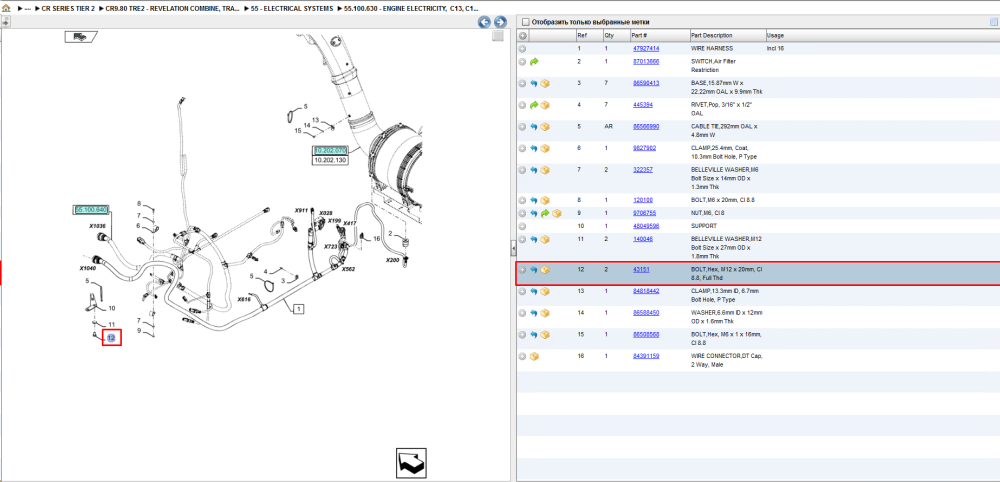Click green arrow icon in RIVET 445394 row
This screenshot has height=482, width=1000.
(534, 105)
